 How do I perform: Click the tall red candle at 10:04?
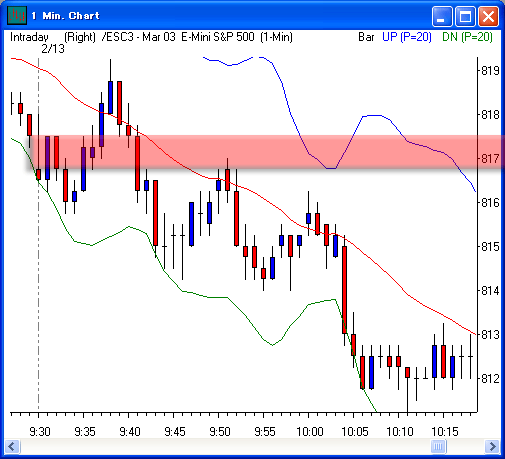pos(344,290)
